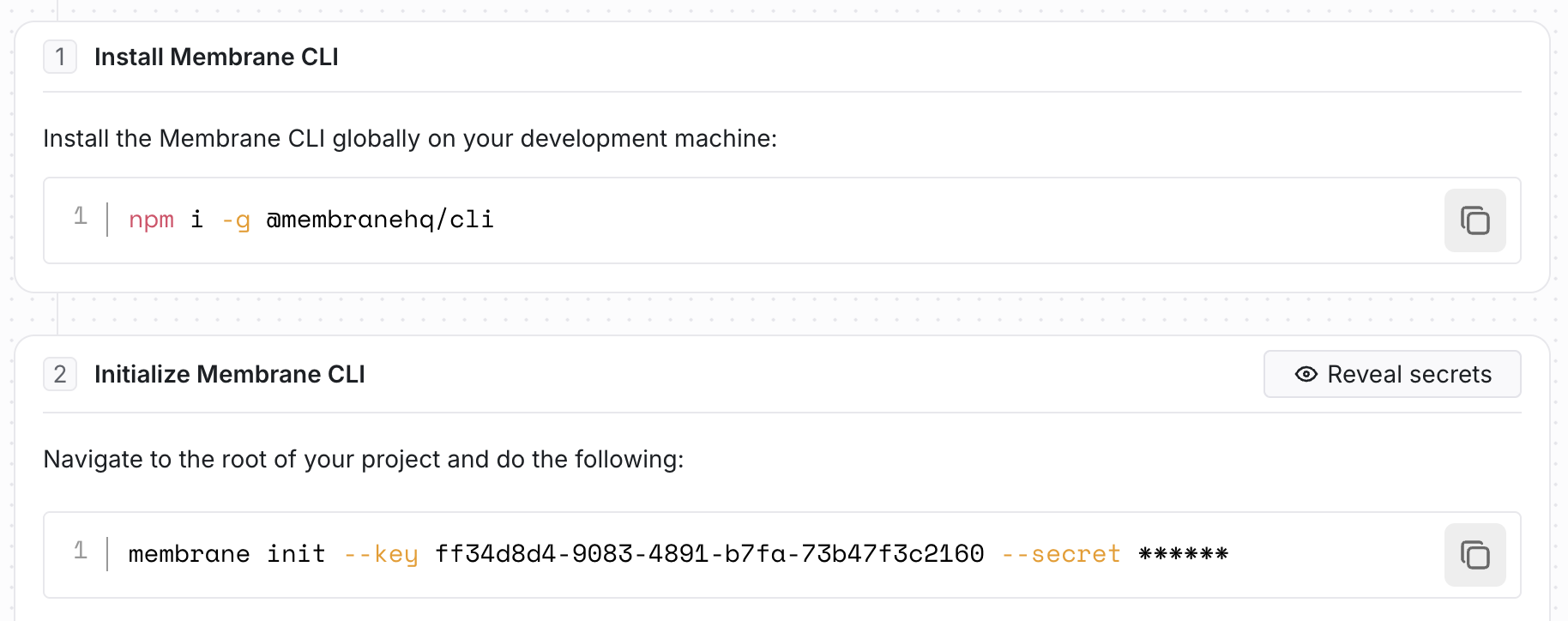Click the @membranehq/cli package name
Screen dimensions: 1568x621
point(380,220)
